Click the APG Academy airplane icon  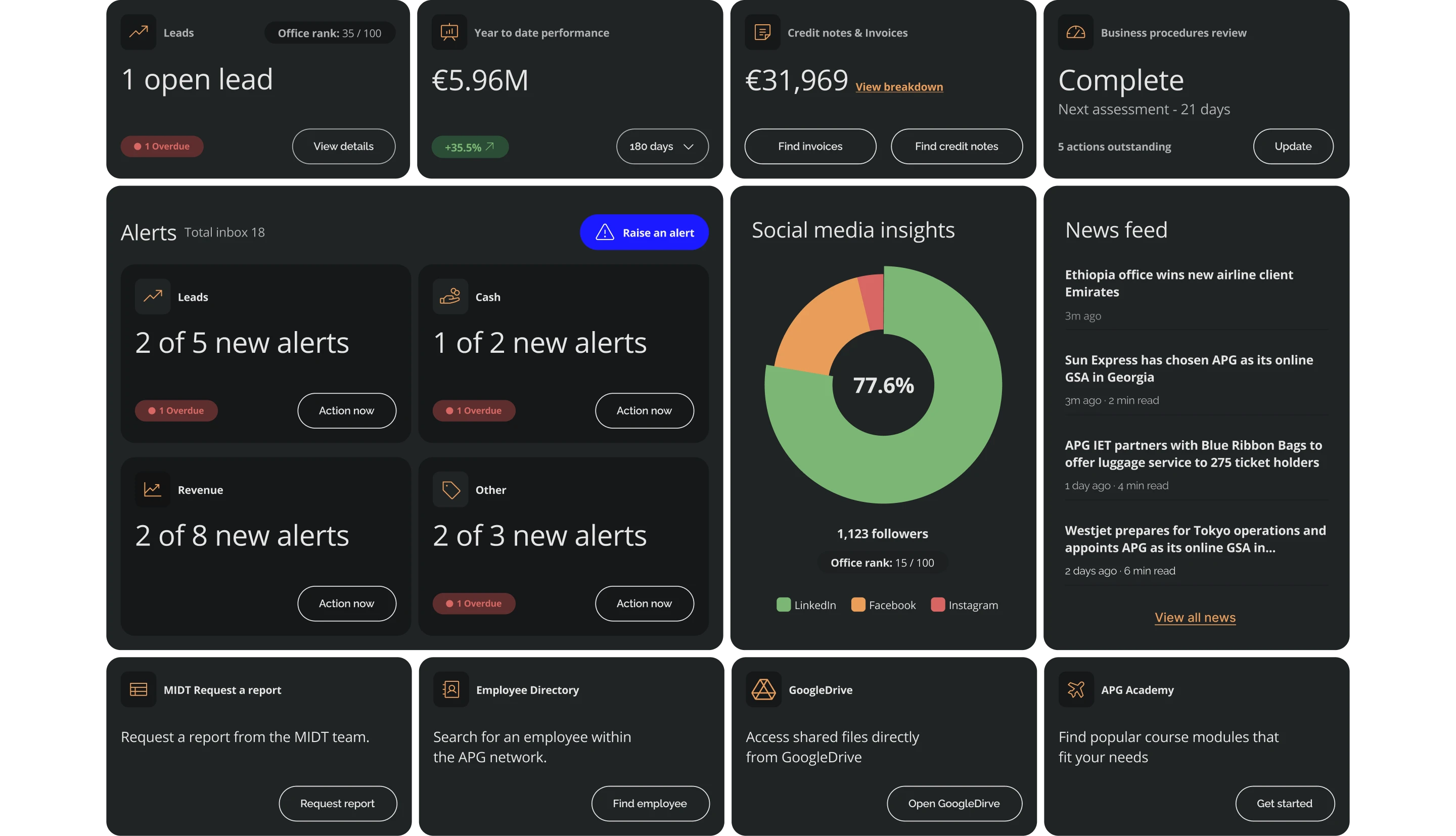tap(1075, 689)
